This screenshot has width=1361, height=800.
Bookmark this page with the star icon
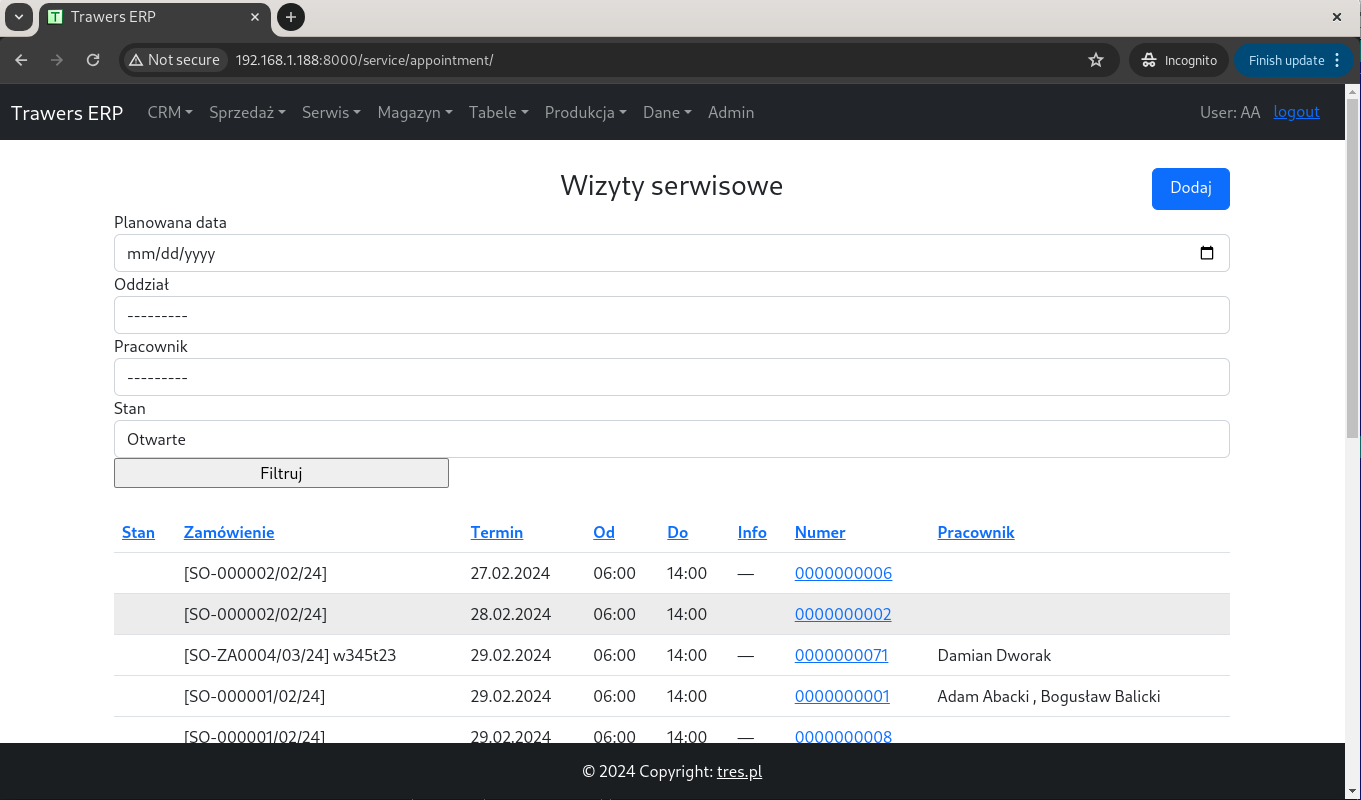pyautogui.click(x=1096, y=60)
